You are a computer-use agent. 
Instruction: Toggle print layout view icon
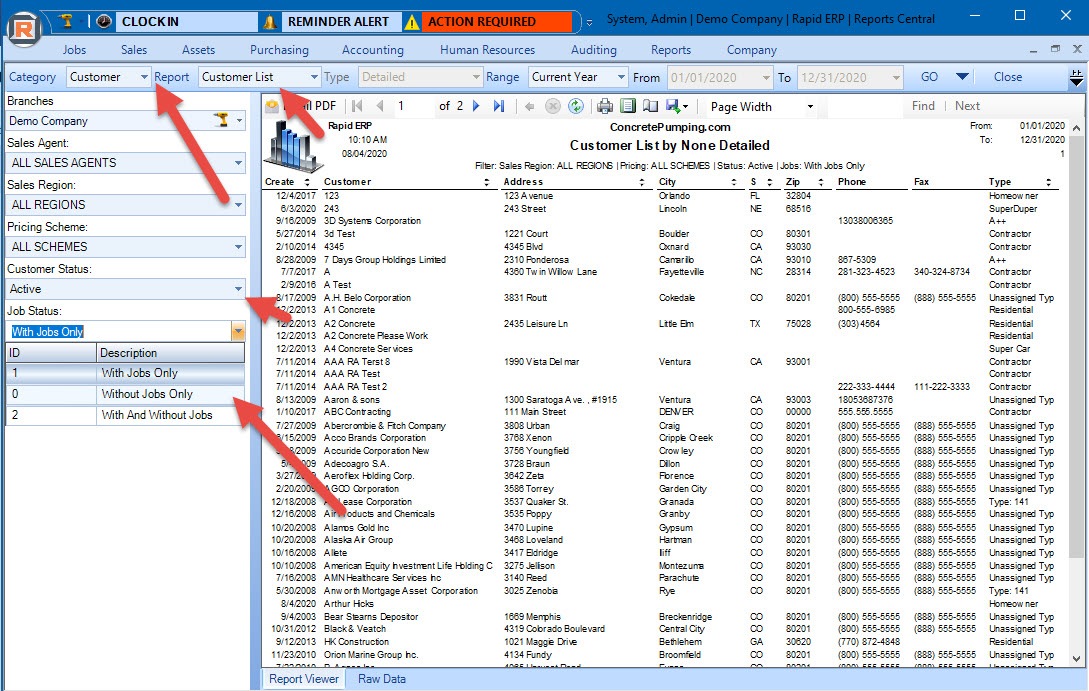[x=628, y=106]
